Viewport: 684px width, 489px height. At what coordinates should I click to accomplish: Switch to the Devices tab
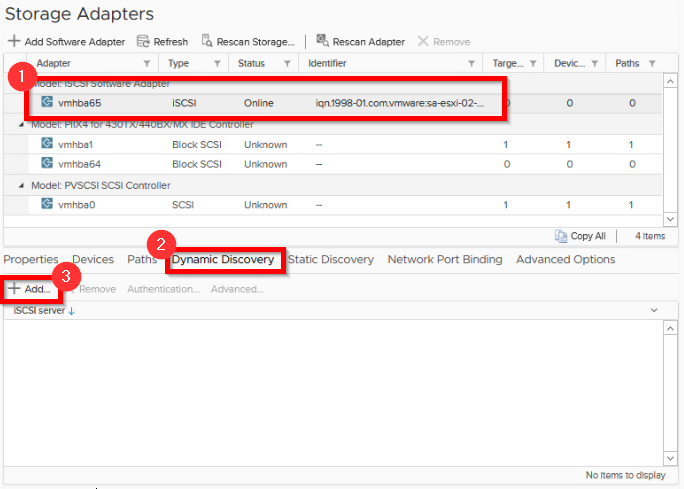click(x=93, y=260)
